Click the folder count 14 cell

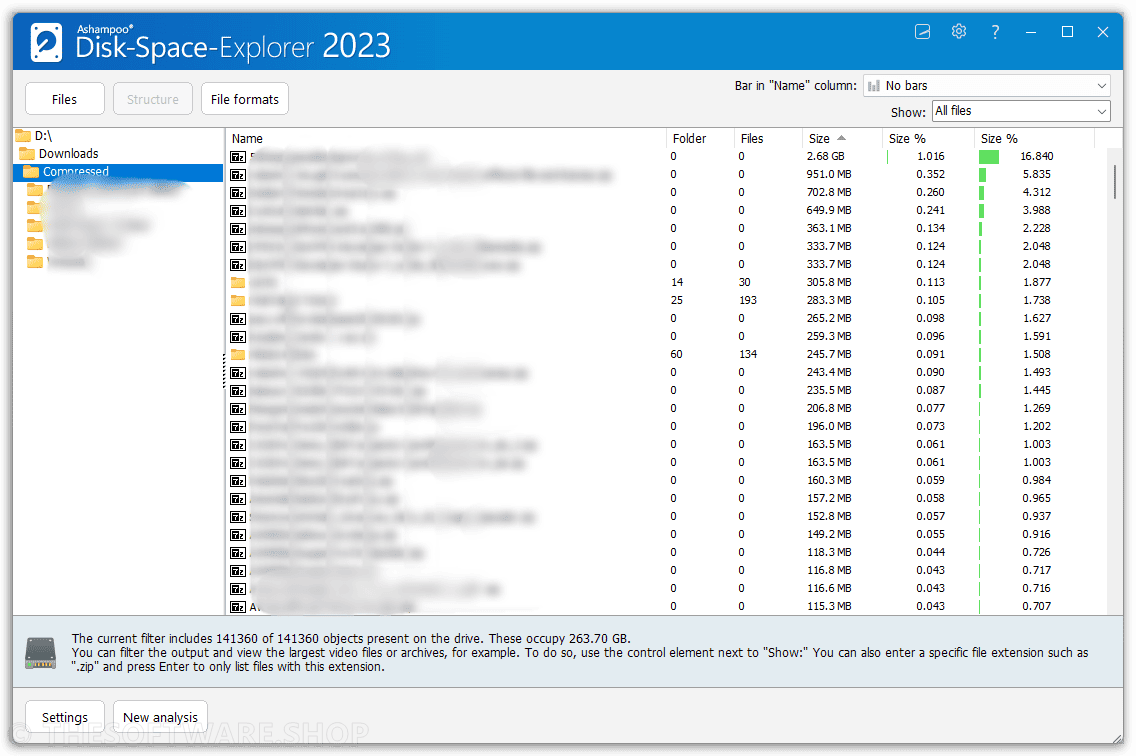pyautogui.click(x=677, y=283)
